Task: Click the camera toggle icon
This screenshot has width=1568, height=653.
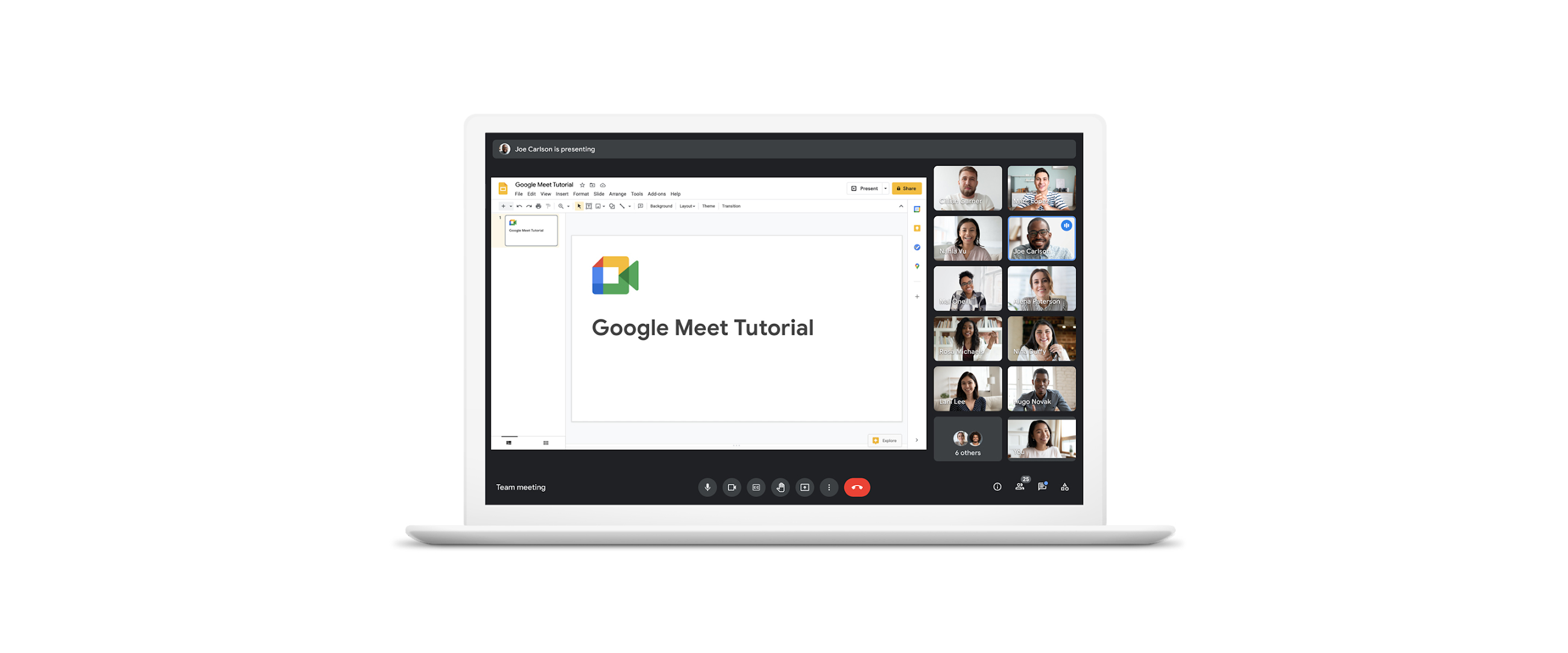Action: (731, 487)
